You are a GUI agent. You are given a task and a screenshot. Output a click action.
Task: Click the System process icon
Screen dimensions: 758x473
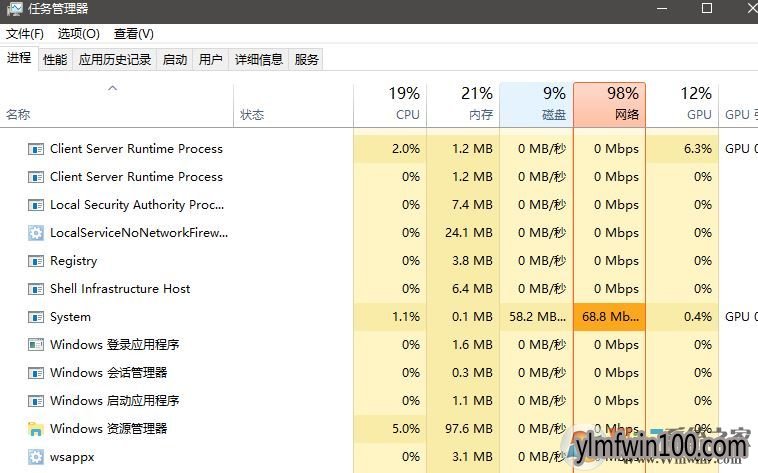[36, 317]
